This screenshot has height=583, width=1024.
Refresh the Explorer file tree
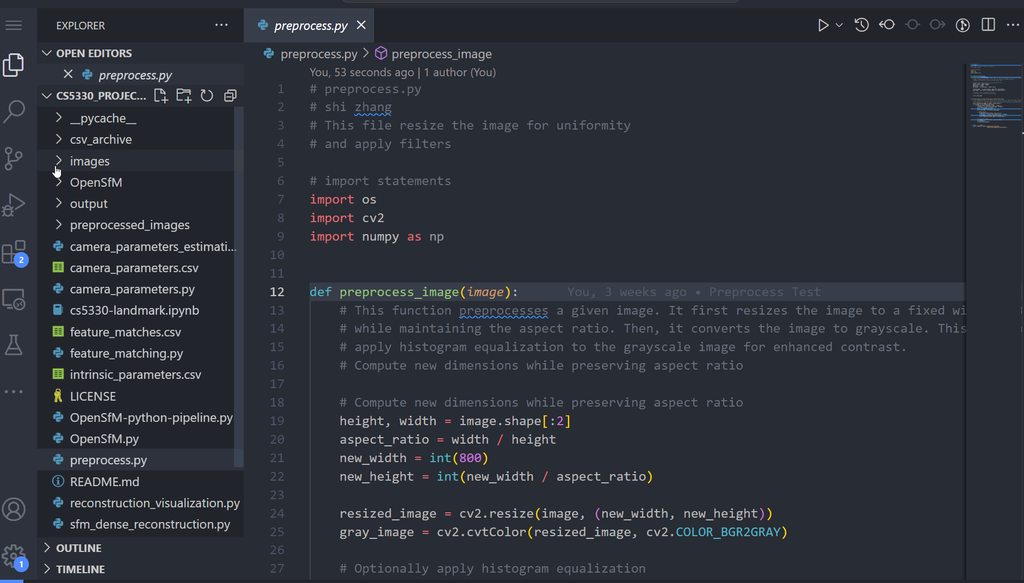(207, 96)
